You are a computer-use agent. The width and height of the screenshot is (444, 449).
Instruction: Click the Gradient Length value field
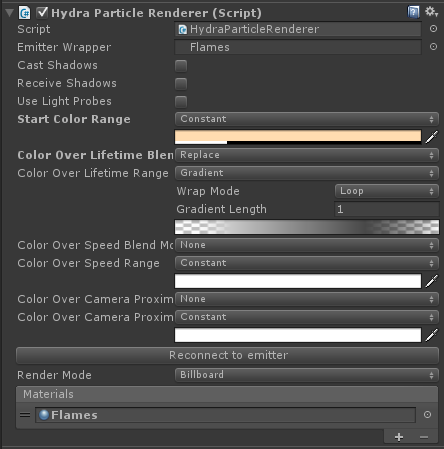[x=387, y=209]
